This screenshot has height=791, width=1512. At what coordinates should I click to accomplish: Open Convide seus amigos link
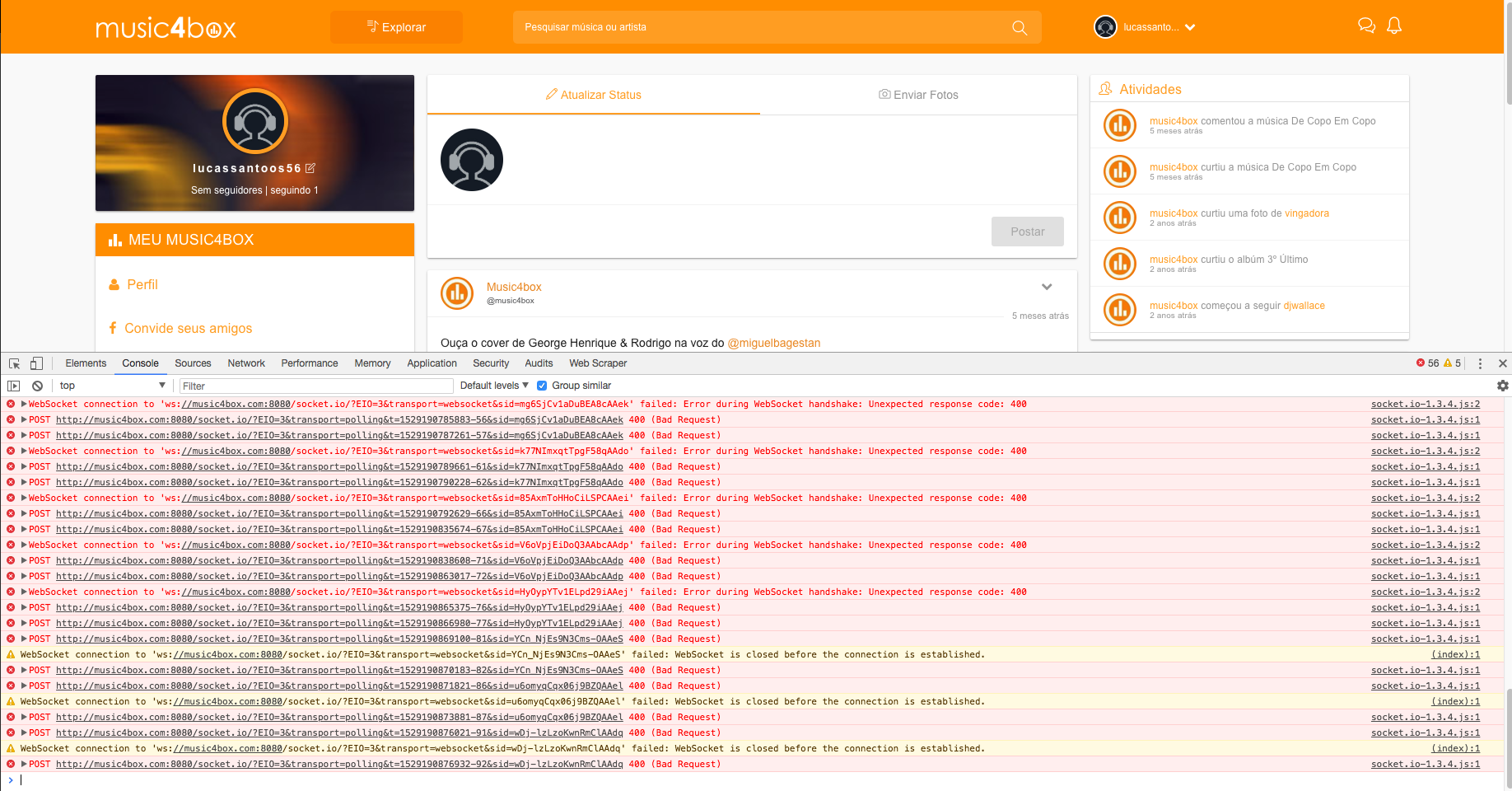click(189, 328)
